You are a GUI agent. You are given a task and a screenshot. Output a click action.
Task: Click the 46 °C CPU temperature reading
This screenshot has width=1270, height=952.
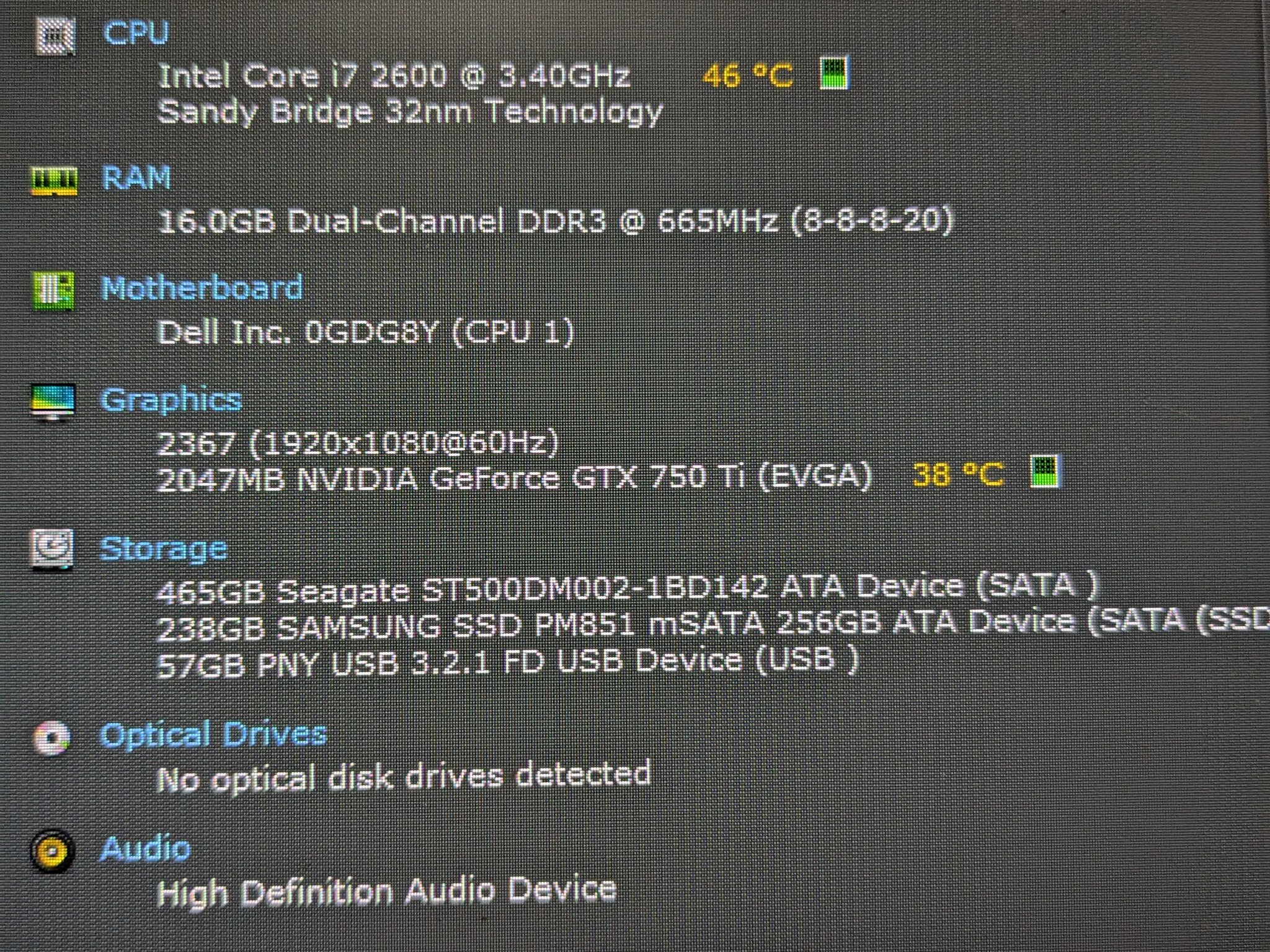[x=747, y=77]
